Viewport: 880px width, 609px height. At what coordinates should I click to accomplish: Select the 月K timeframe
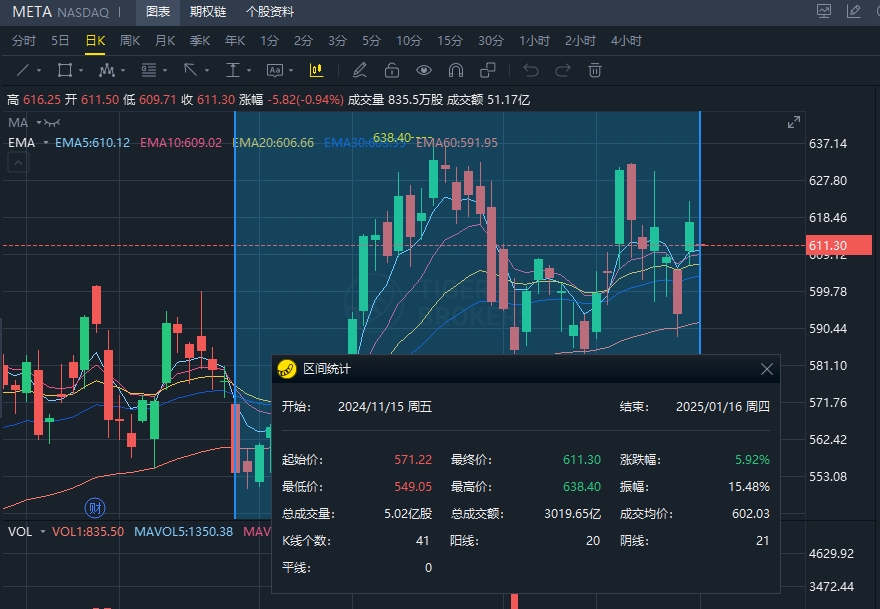(x=165, y=40)
